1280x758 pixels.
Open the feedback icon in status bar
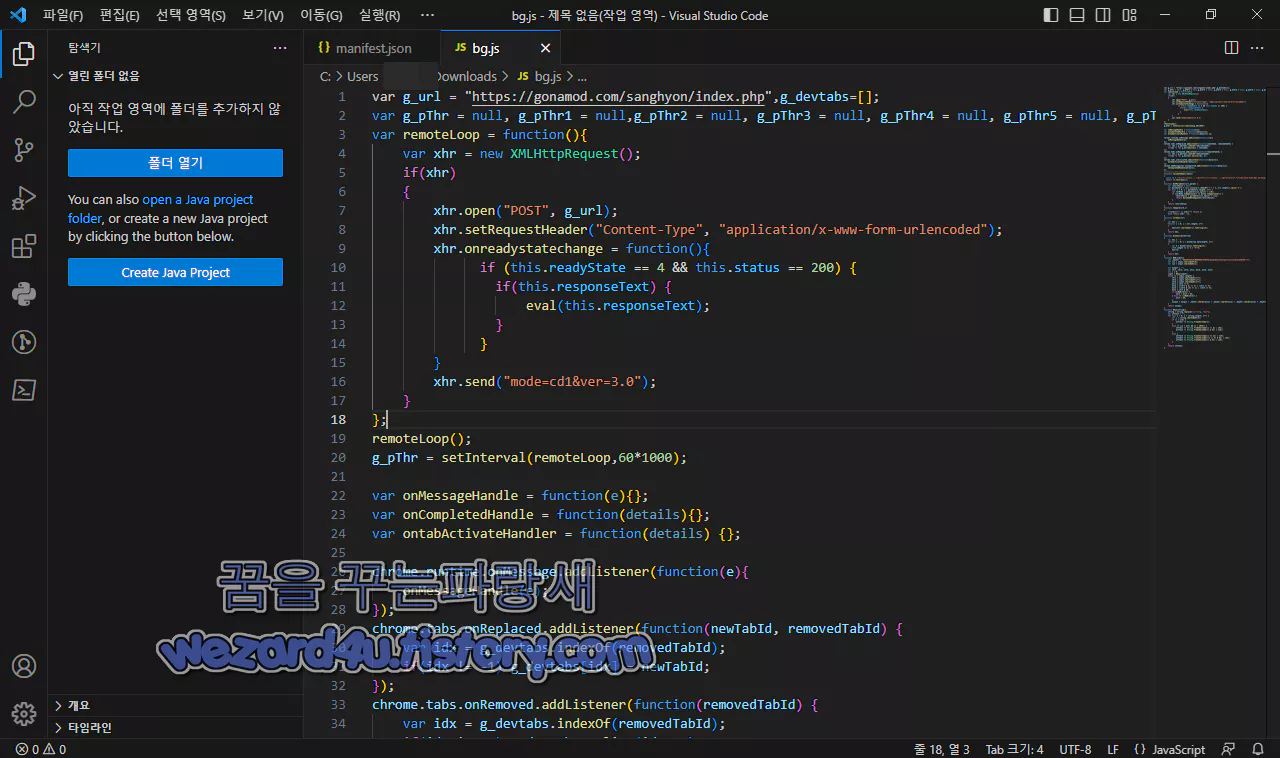[x=1230, y=749]
